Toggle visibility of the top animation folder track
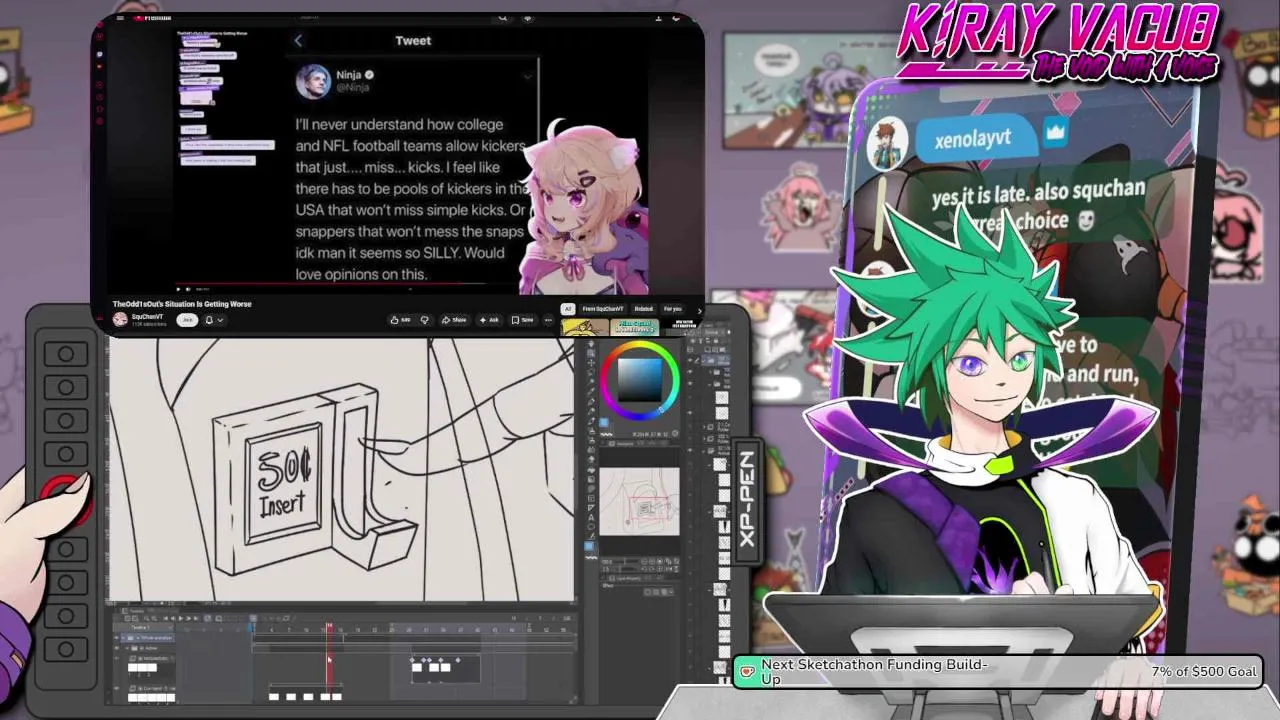1280x720 pixels. (116, 638)
